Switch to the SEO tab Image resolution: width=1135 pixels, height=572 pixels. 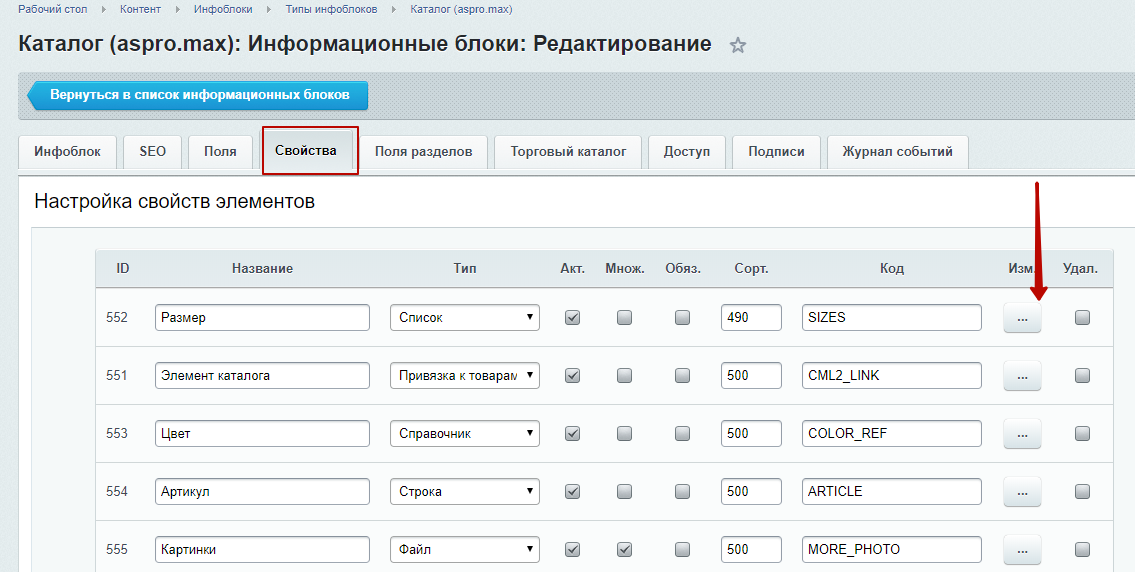point(153,152)
